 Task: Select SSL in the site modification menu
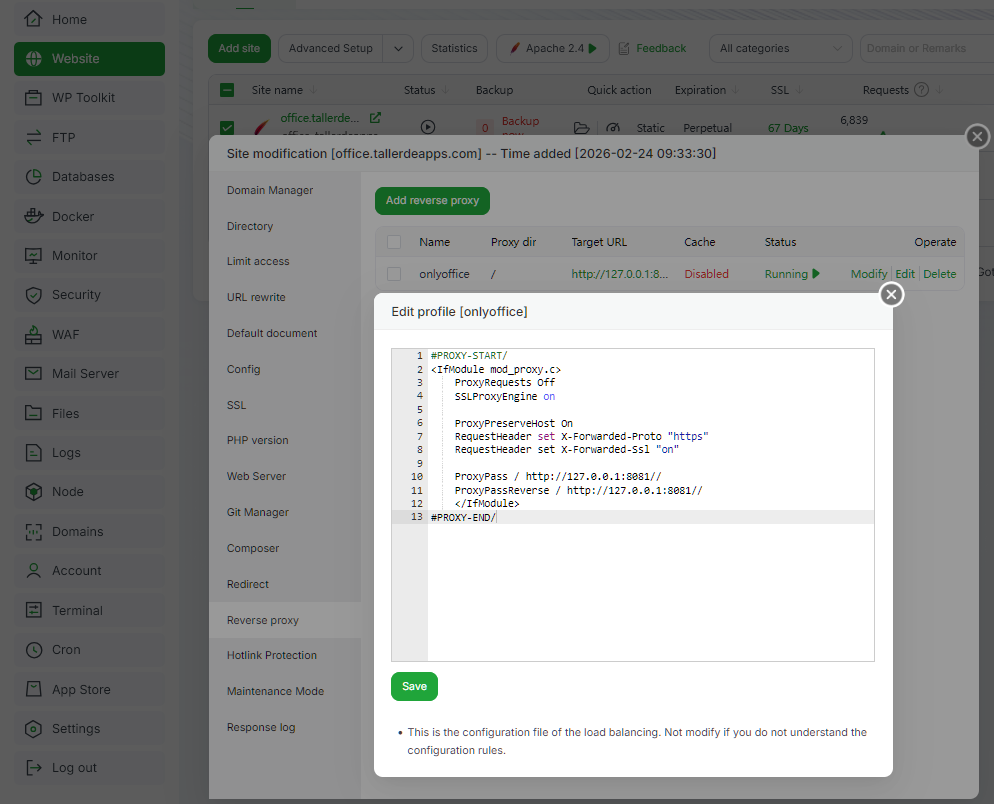click(236, 405)
